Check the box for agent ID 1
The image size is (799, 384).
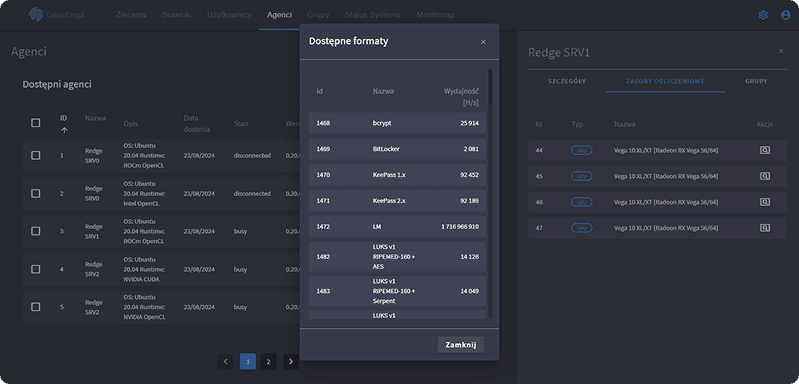[x=36, y=155]
